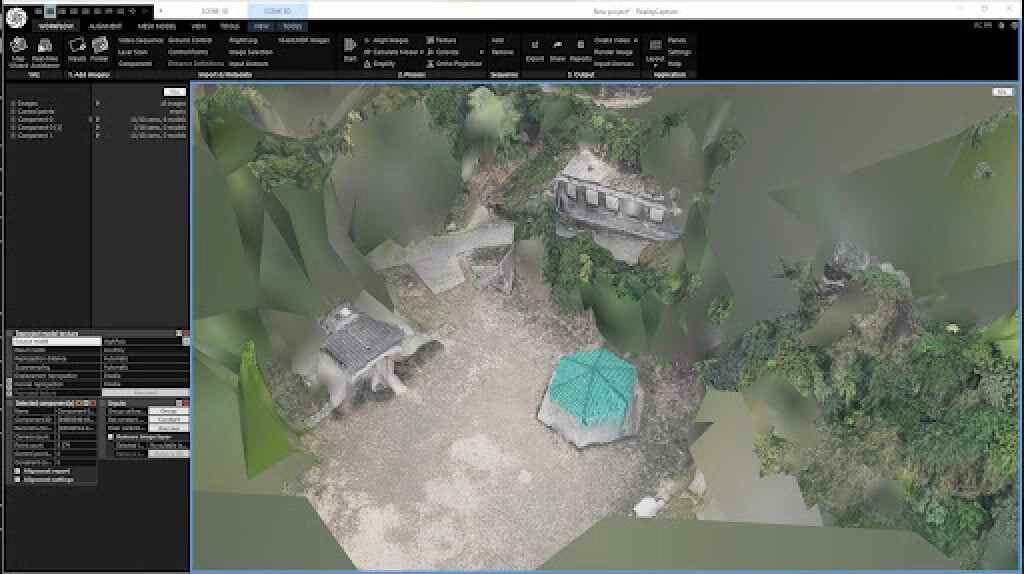Click the RealityCapture application logo
Screen dimensions: 1024x574
pos(16,17)
